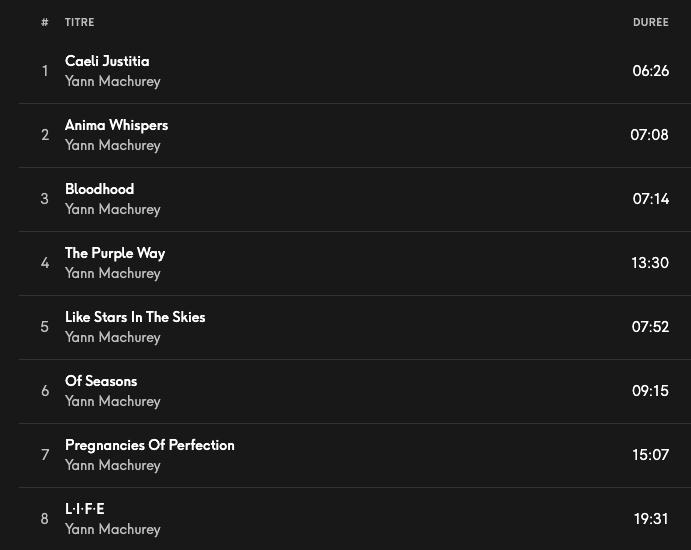
Task: Play the track Anima Whispers
Action: pyautogui.click(x=116, y=125)
